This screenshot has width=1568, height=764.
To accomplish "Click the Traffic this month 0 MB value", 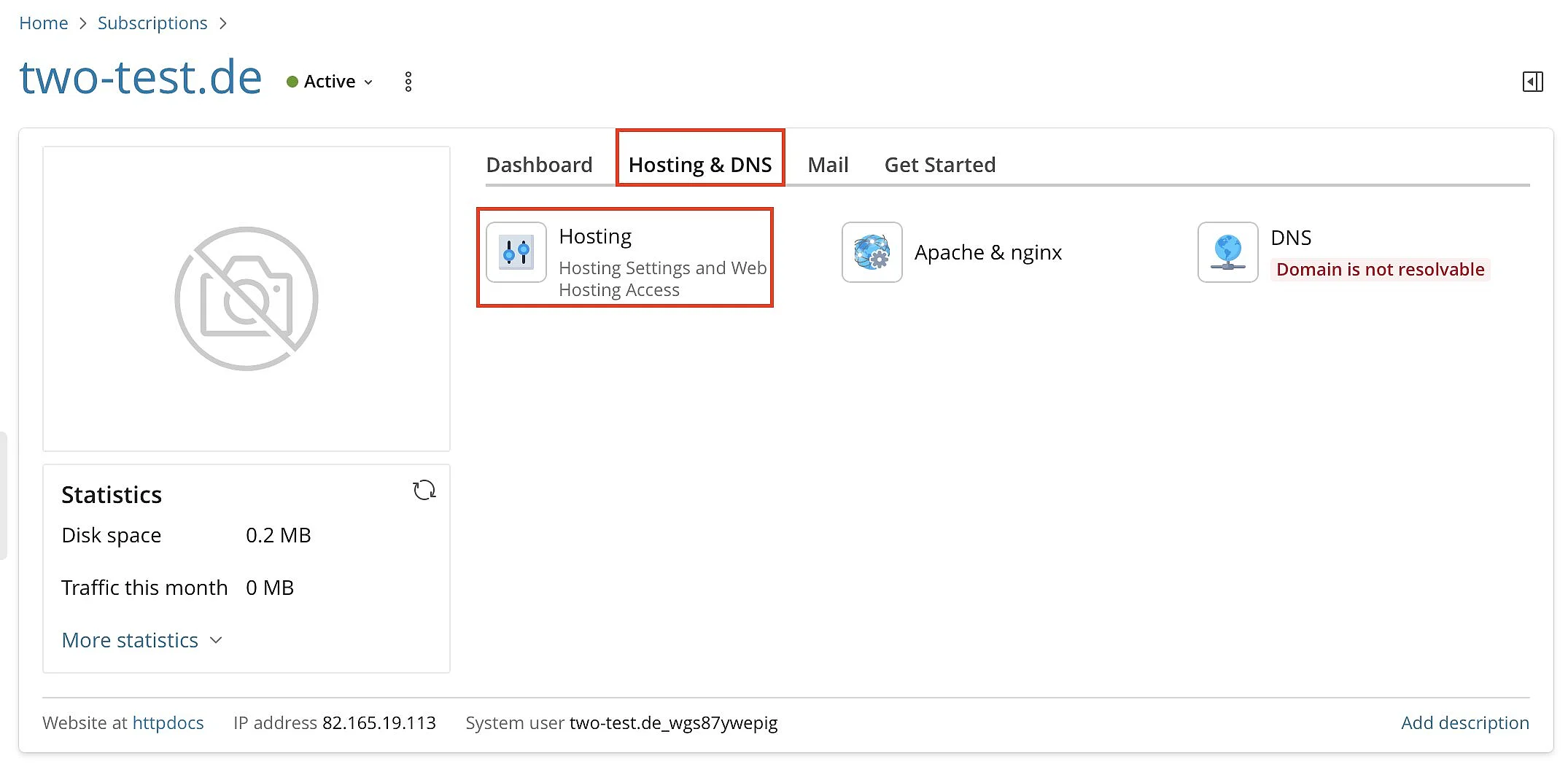I will click(x=270, y=588).
